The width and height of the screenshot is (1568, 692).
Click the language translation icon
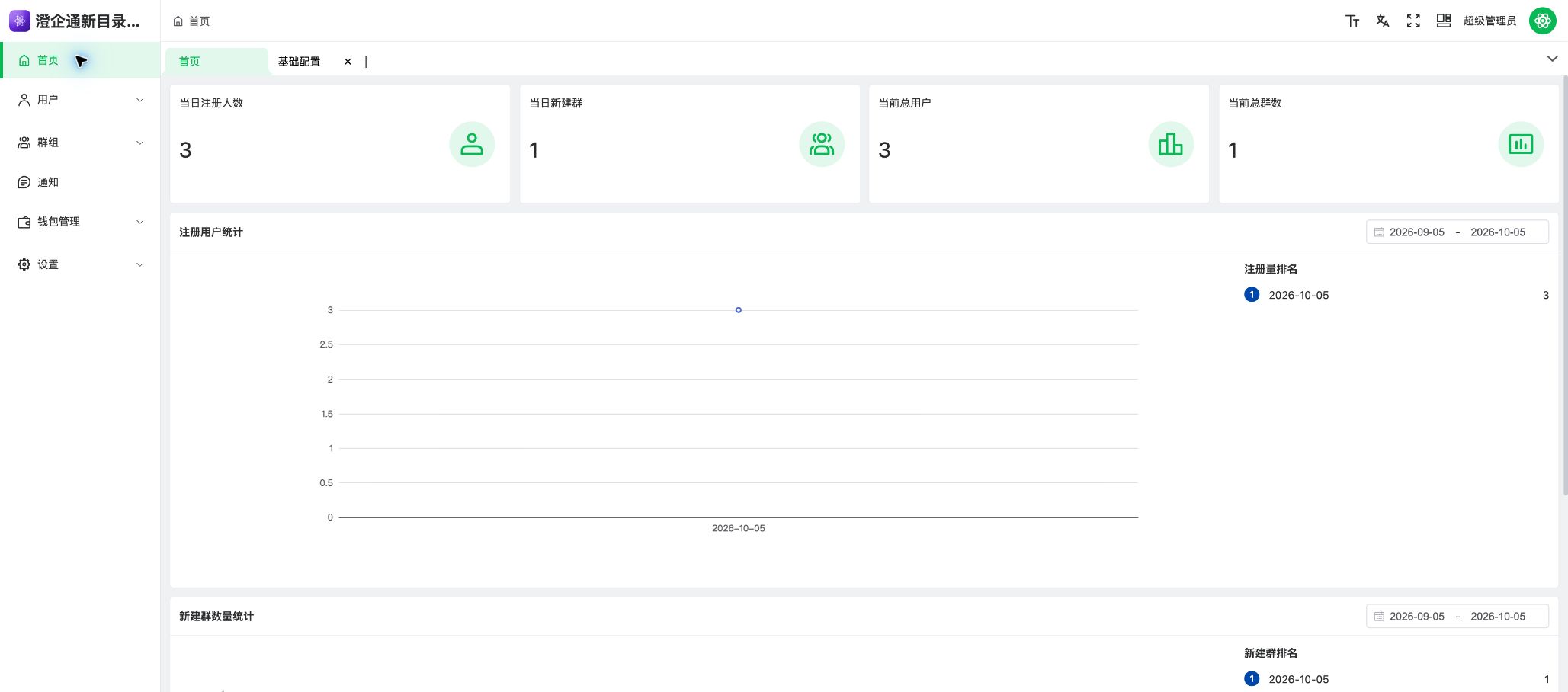pyautogui.click(x=1383, y=21)
